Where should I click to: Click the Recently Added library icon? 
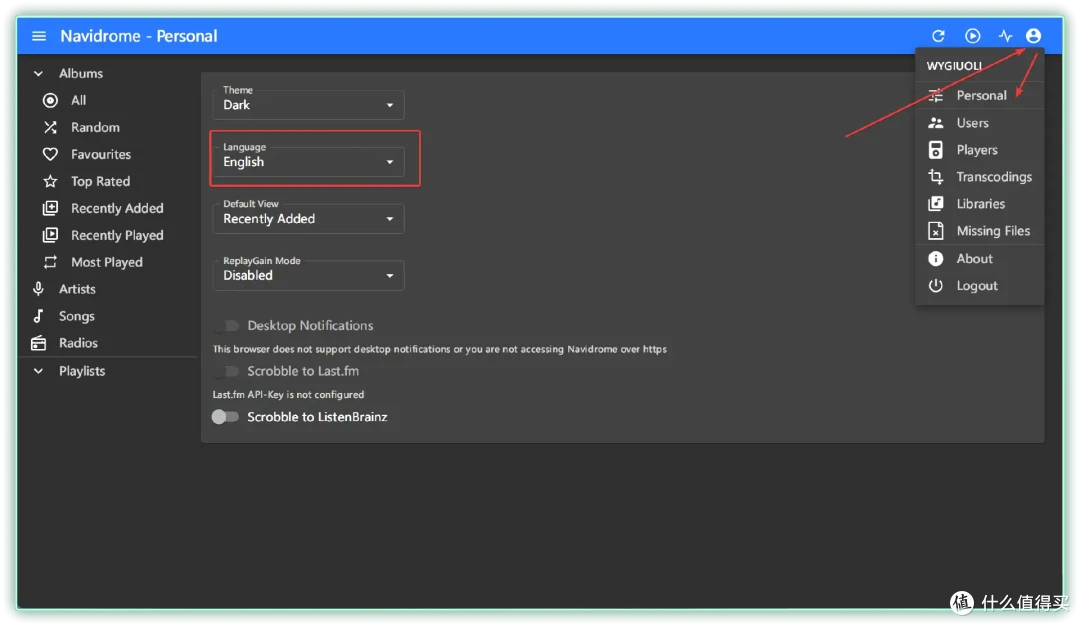coord(50,208)
